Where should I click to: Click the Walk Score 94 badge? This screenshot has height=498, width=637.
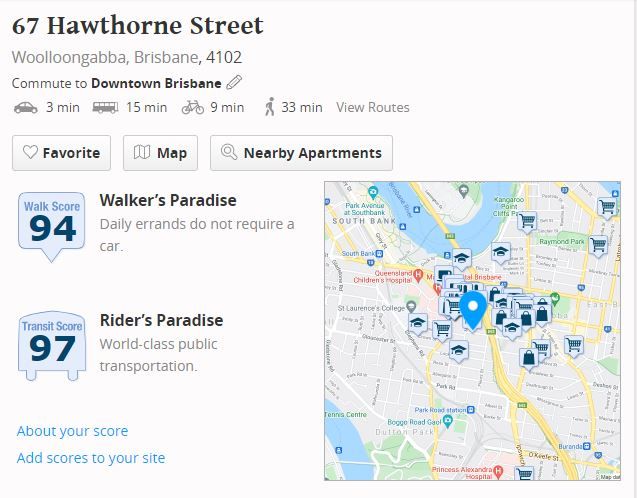[52, 226]
